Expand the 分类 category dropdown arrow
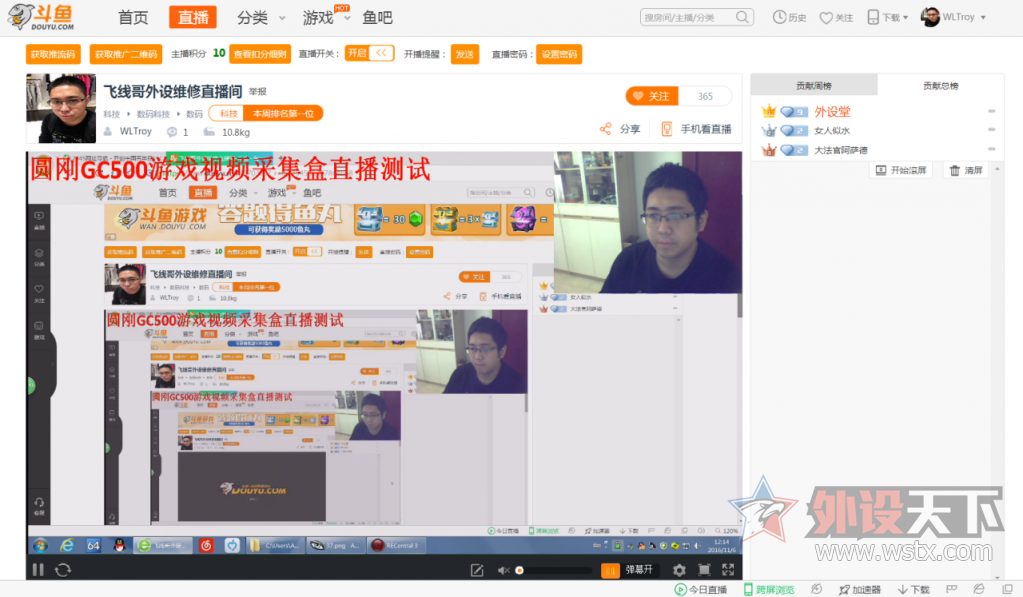This screenshot has width=1023, height=597. 282,18
